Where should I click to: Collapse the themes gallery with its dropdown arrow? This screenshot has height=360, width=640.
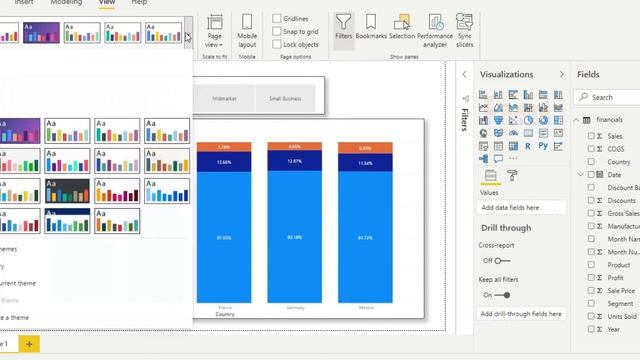coord(188,33)
